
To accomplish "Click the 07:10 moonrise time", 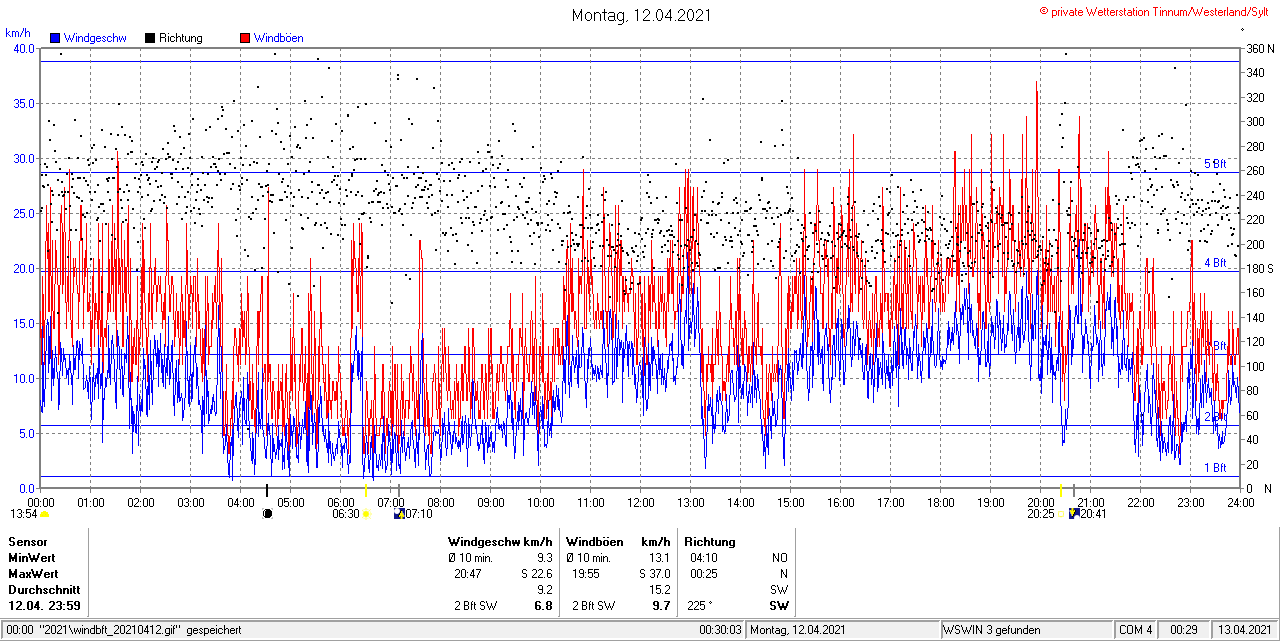I will pyautogui.click(x=420, y=514).
